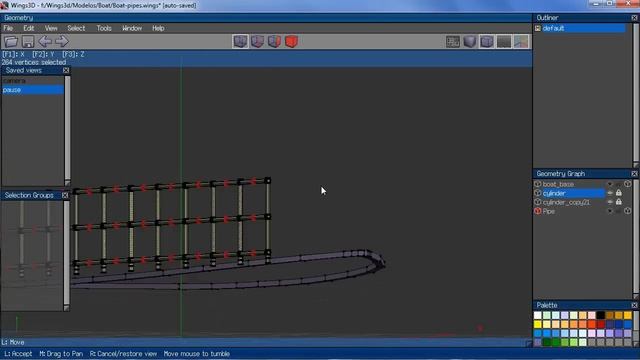This screenshot has width=640, height=360.
Task: Toggle wireframe icon on boat_base row
Action: 628,184
